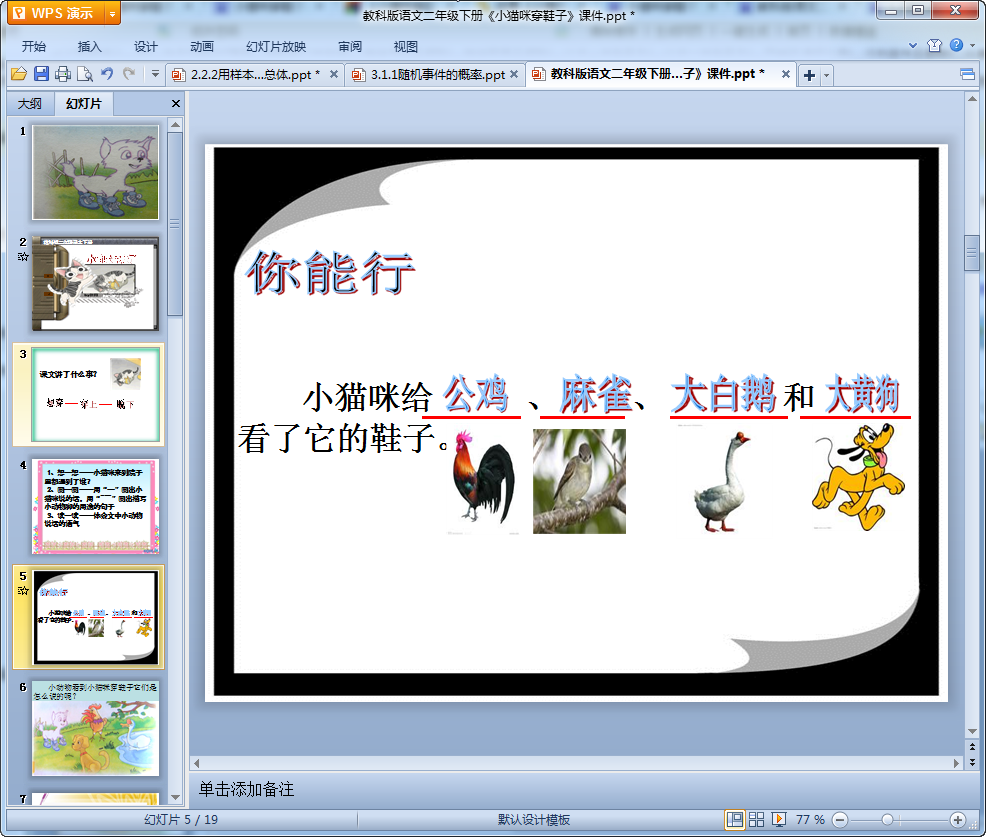Select the yellow cartoon dog picture
This screenshot has width=986, height=837.
[858, 477]
